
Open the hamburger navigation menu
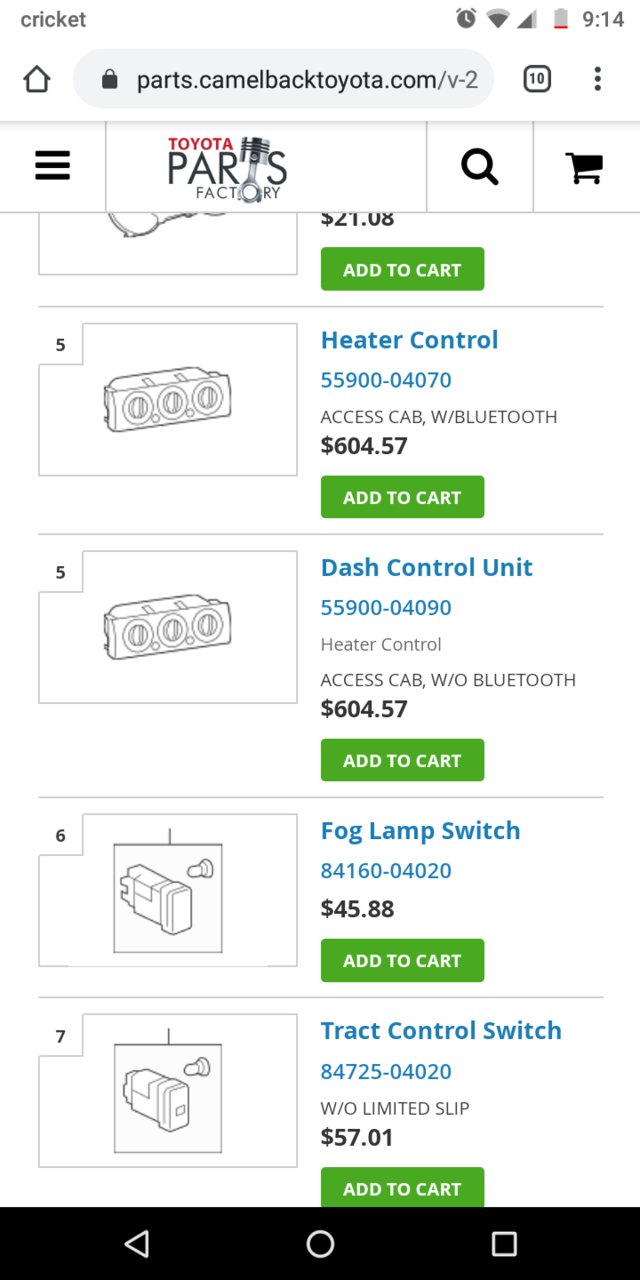(52, 166)
